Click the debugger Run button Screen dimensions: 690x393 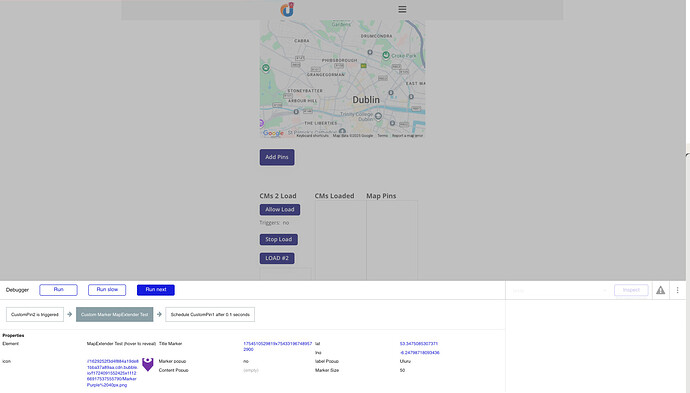[59, 290]
